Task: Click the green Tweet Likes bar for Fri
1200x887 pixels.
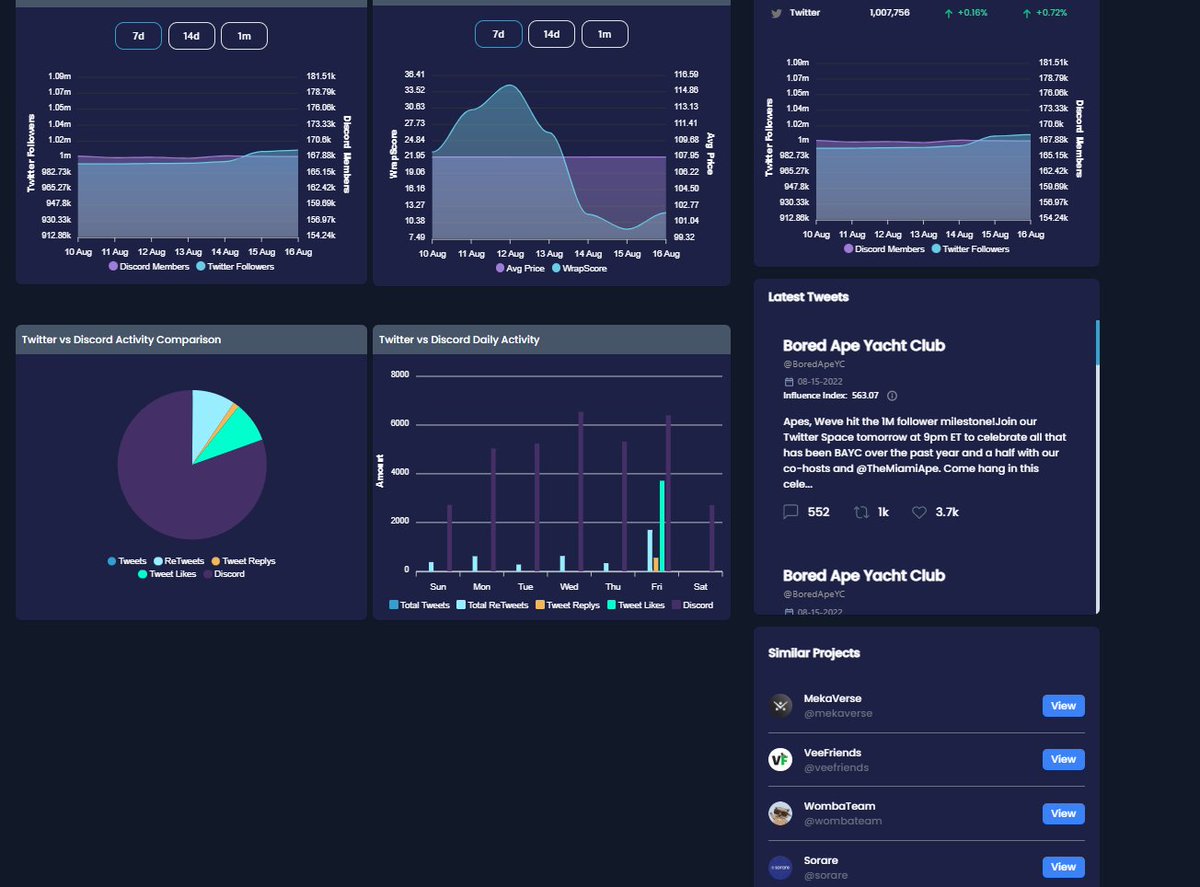Action: point(662,525)
